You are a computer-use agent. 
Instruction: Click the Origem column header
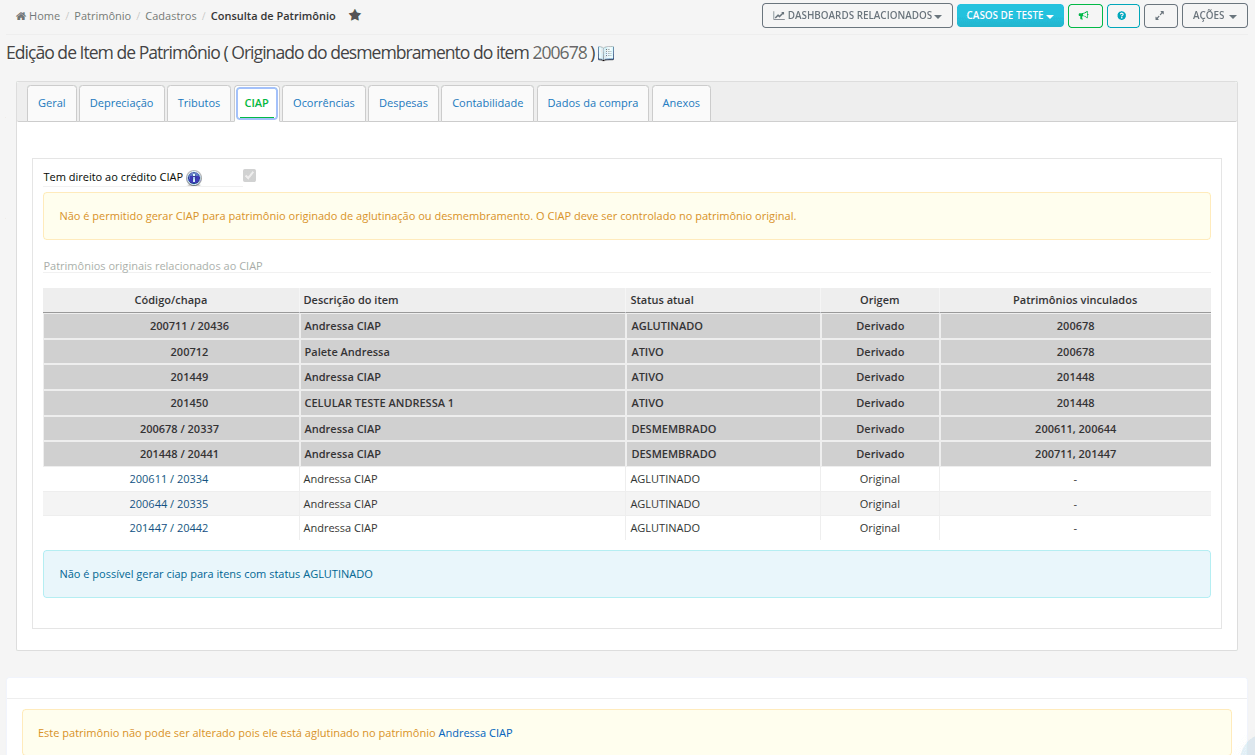[880, 300]
